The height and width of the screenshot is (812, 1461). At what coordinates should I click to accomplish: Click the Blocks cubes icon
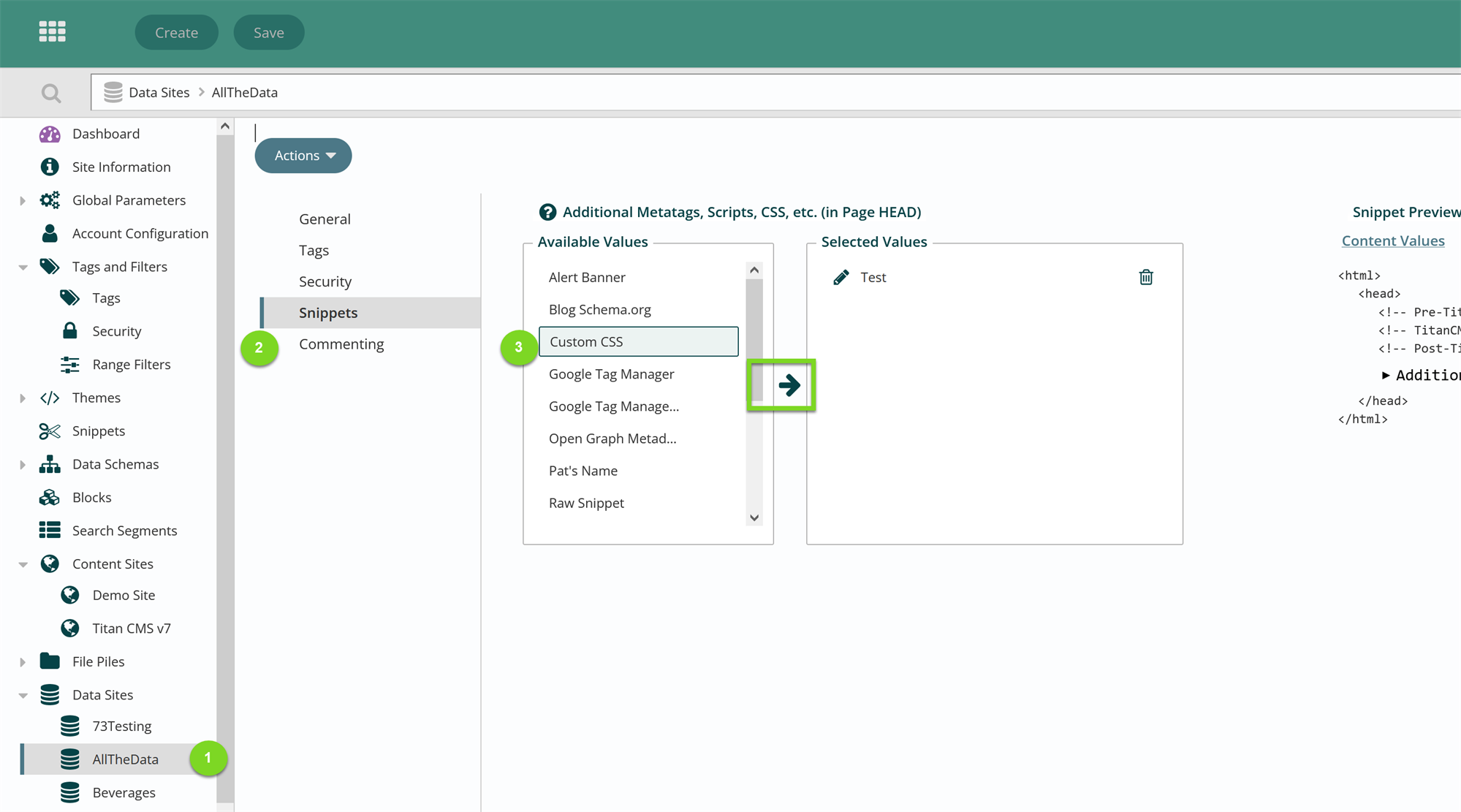coord(50,497)
